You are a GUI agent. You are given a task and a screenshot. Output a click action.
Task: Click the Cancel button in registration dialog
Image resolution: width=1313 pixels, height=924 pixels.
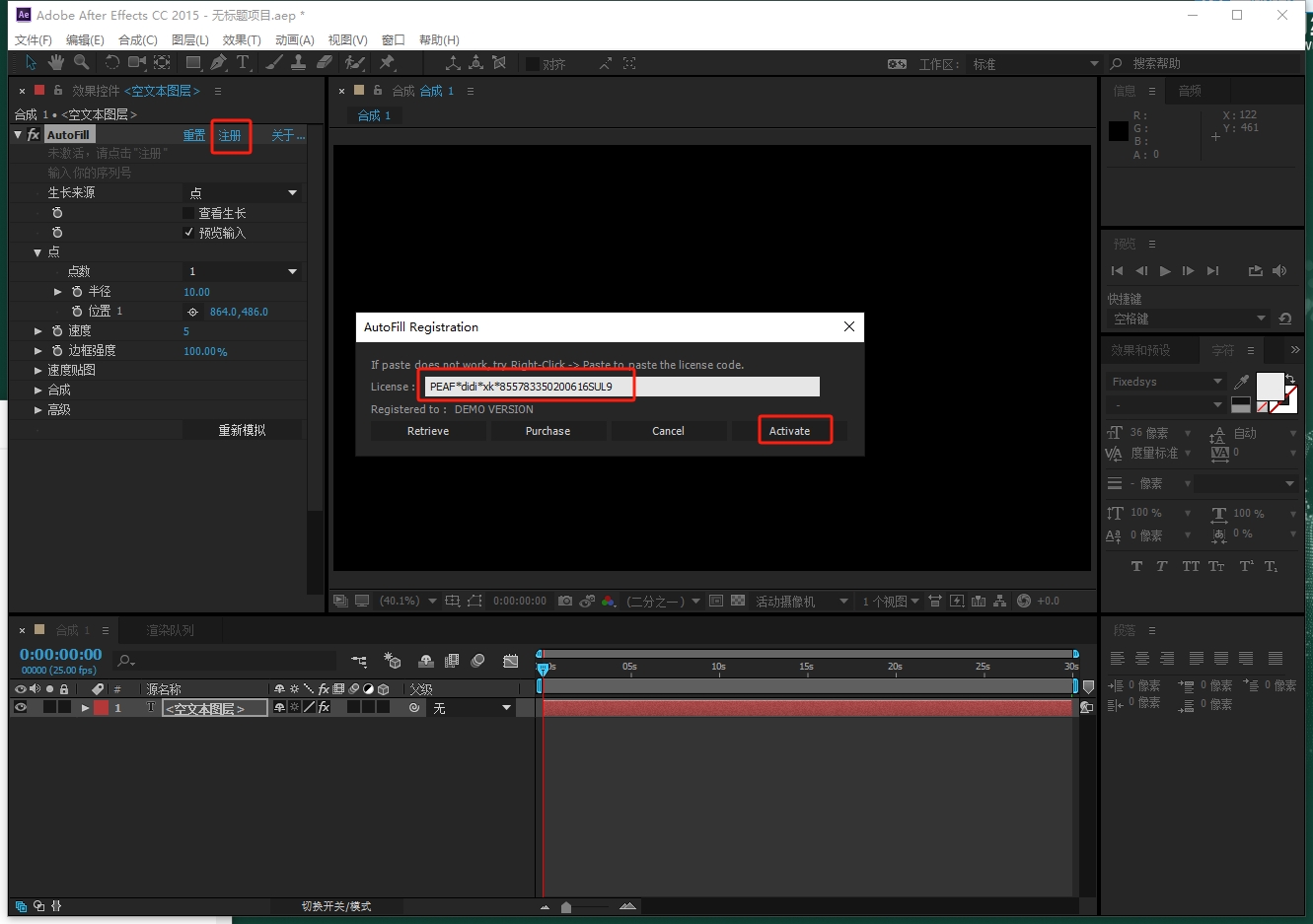coord(668,431)
